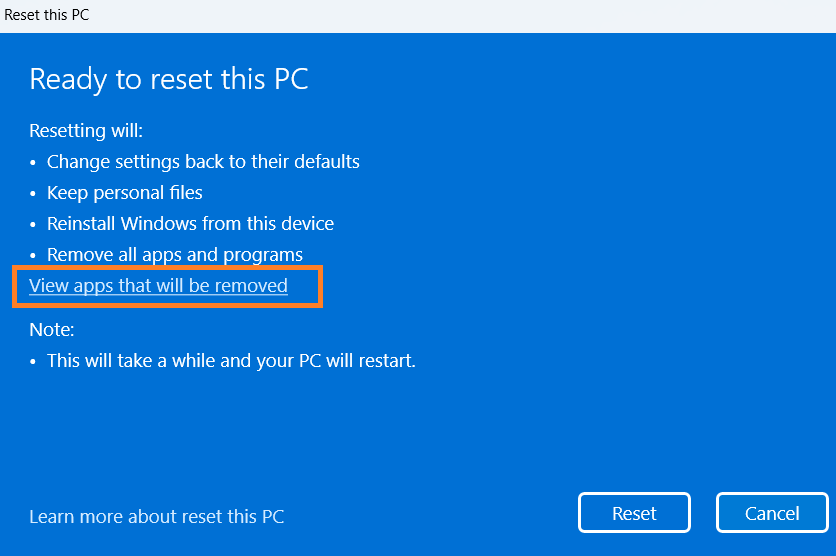The height and width of the screenshot is (556, 836).
Task: Click bullet beside Change settings back to defaults
Action: [x=34, y=162]
